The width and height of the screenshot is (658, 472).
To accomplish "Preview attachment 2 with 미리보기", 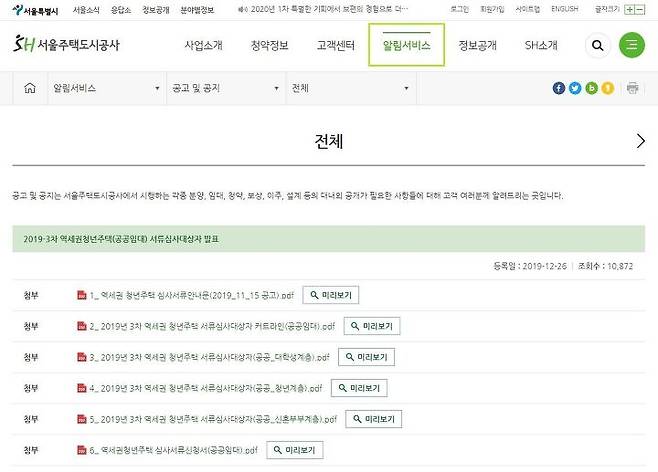I will pyautogui.click(x=372, y=326).
